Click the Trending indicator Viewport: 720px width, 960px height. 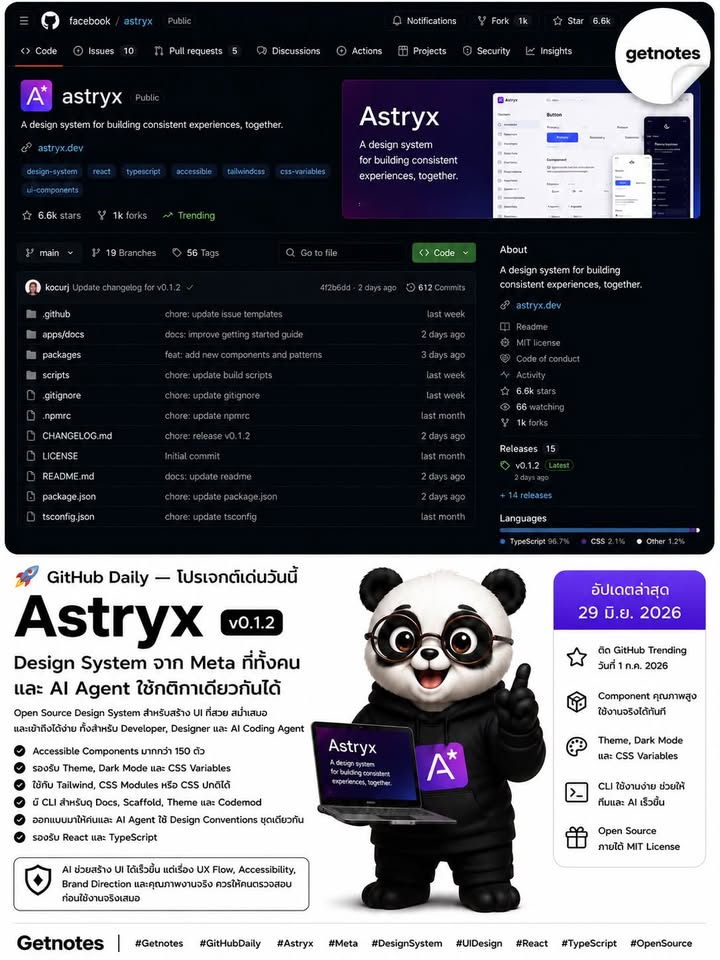[x=189, y=216]
